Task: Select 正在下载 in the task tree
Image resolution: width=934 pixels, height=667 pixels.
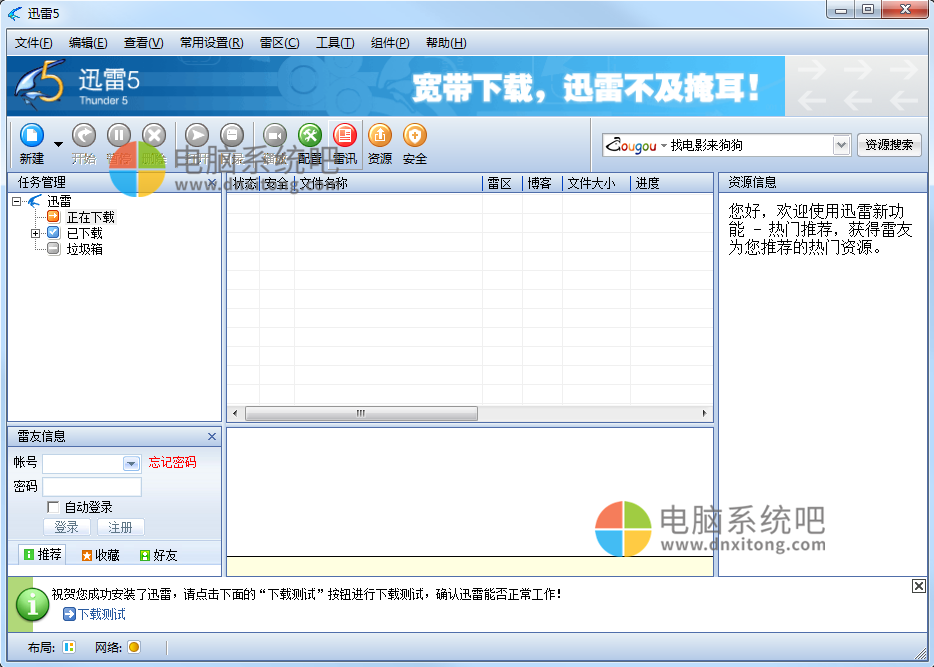Action: [x=91, y=217]
